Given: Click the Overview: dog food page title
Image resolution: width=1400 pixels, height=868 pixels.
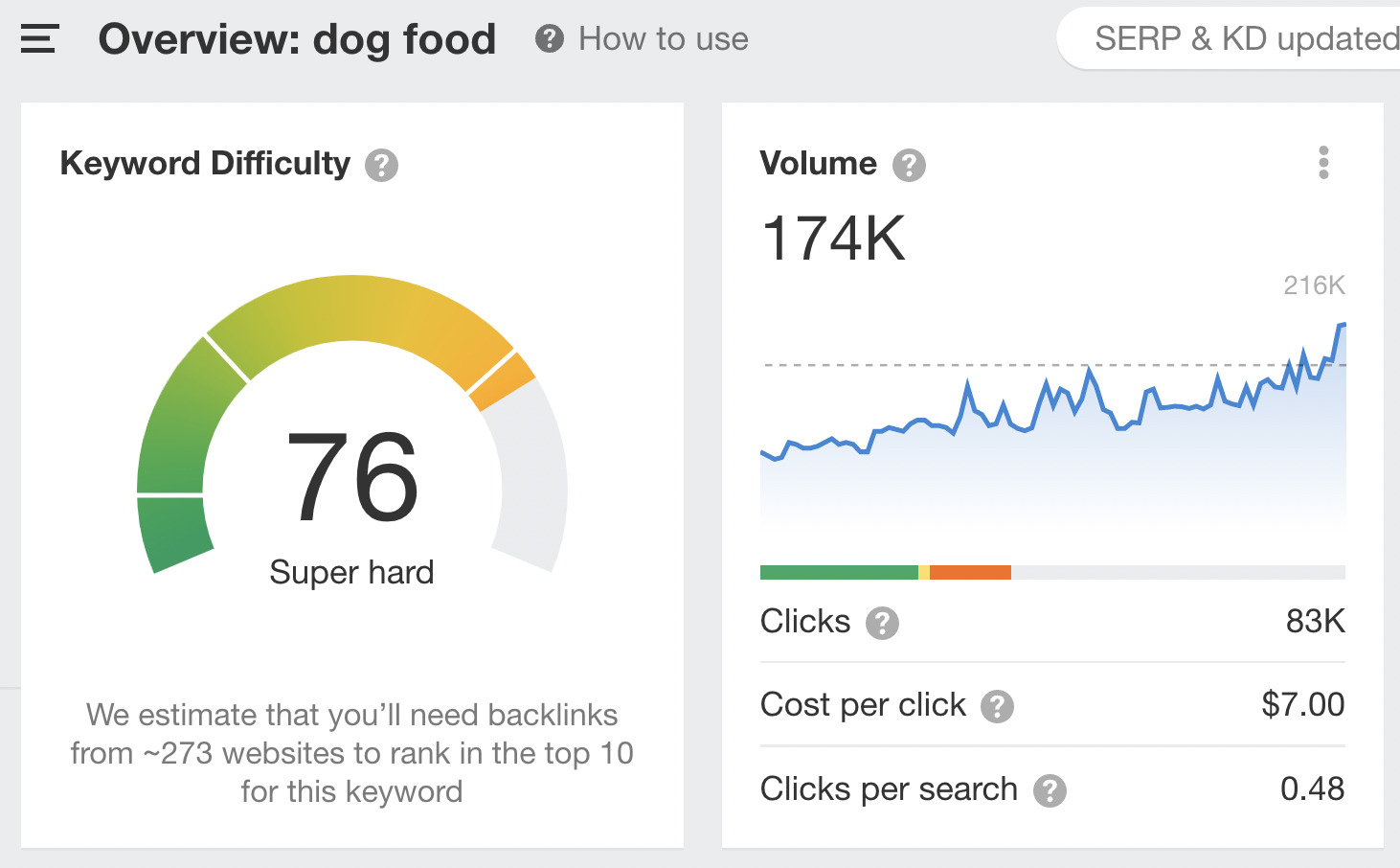Looking at the screenshot, I should pyautogui.click(x=298, y=40).
